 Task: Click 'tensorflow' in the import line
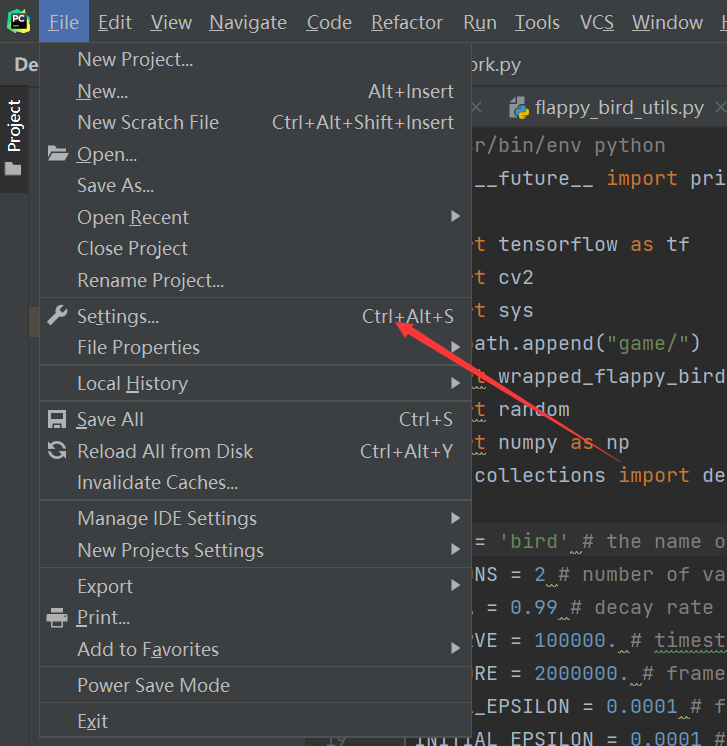558,244
